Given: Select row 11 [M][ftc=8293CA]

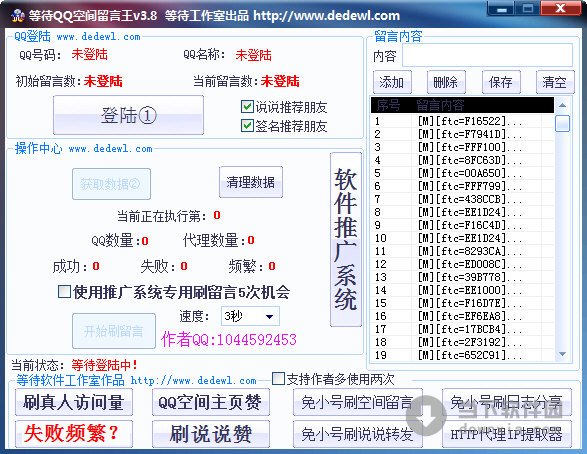Looking at the screenshot, I should [463, 251].
